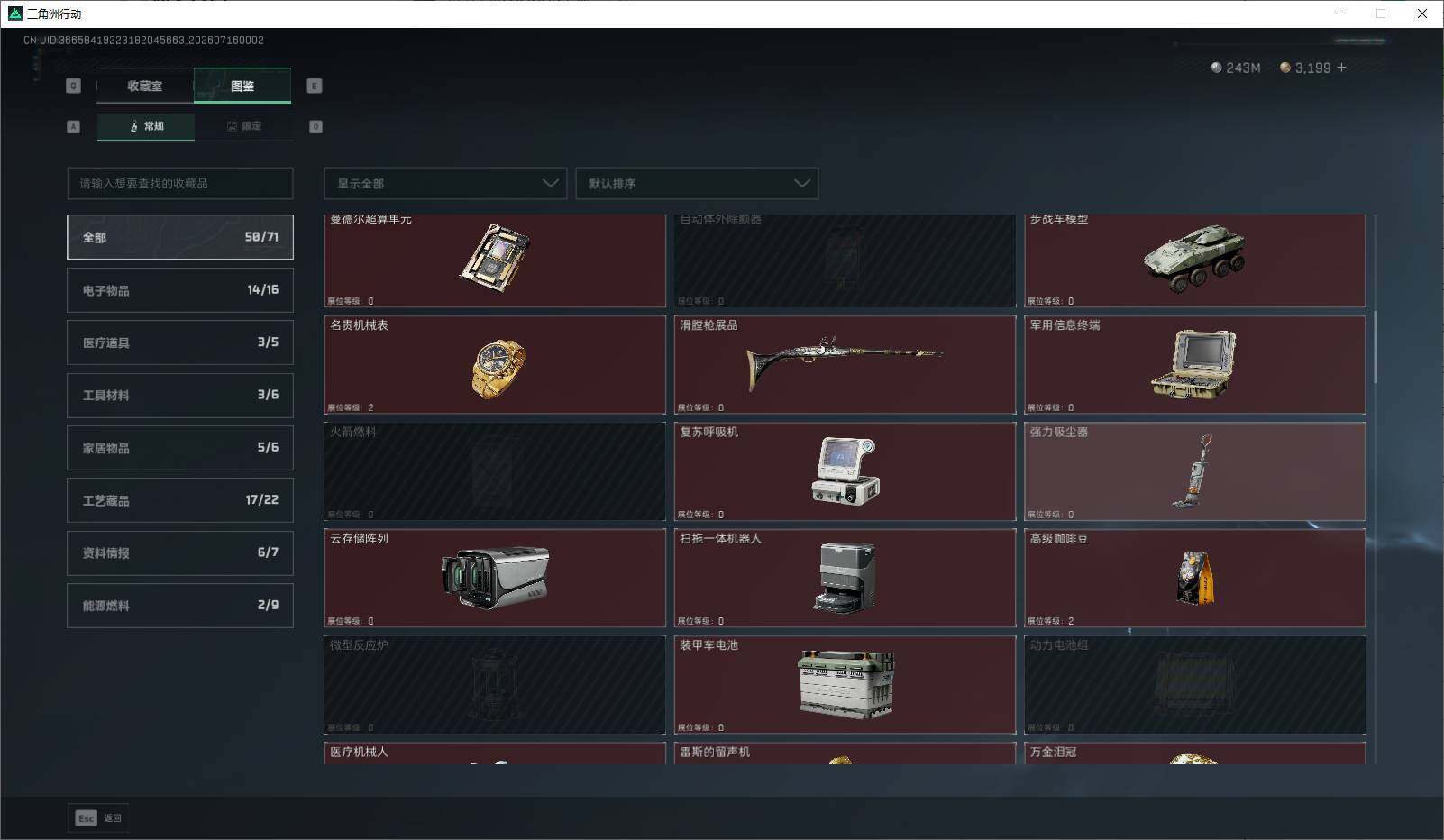Viewport: 1444px width, 840px height.
Task: Open the 默认排序 sort dropdown
Action: (x=697, y=183)
